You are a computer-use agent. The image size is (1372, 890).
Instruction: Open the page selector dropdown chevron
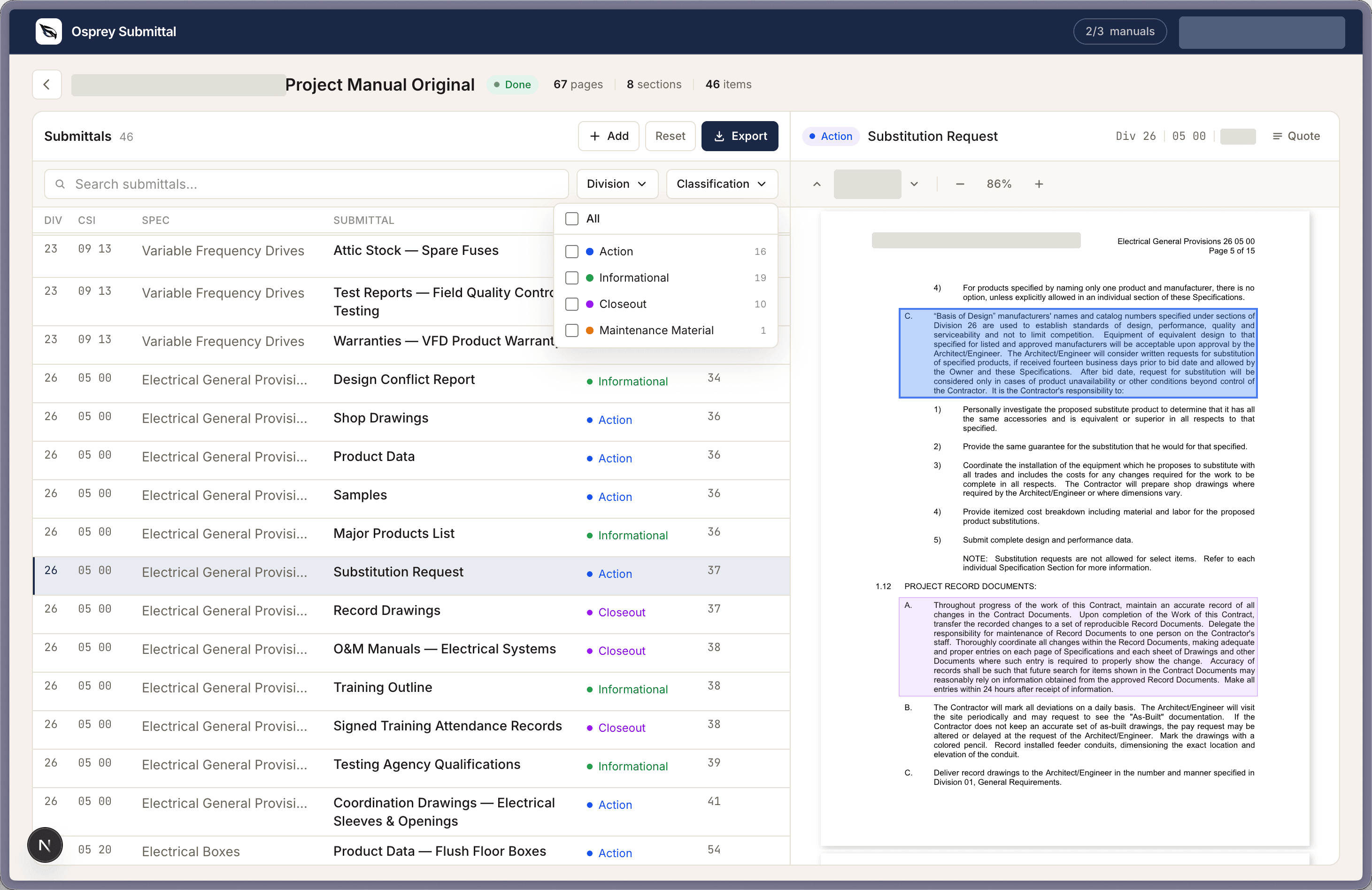tap(914, 184)
